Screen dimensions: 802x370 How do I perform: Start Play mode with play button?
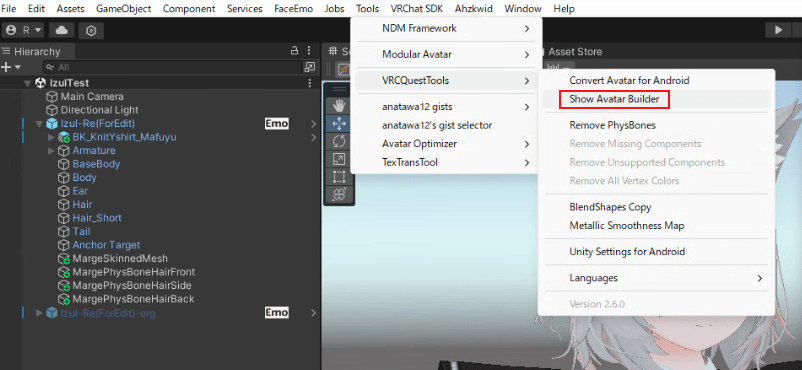(x=778, y=30)
